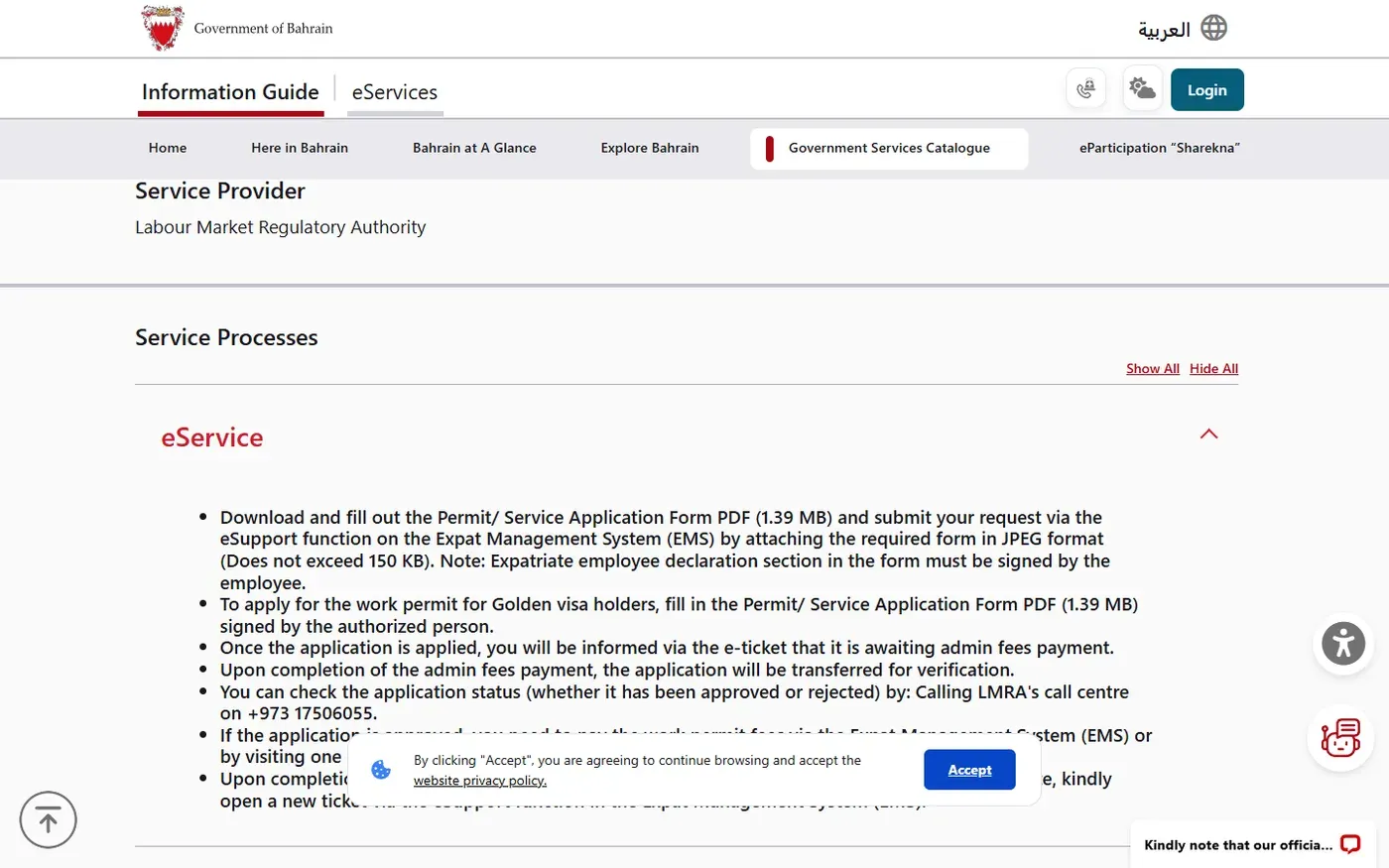The height and width of the screenshot is (868, 1389).
Task: Open eParticipation "Sharekna" menu
Action: tap(1160, 148)
